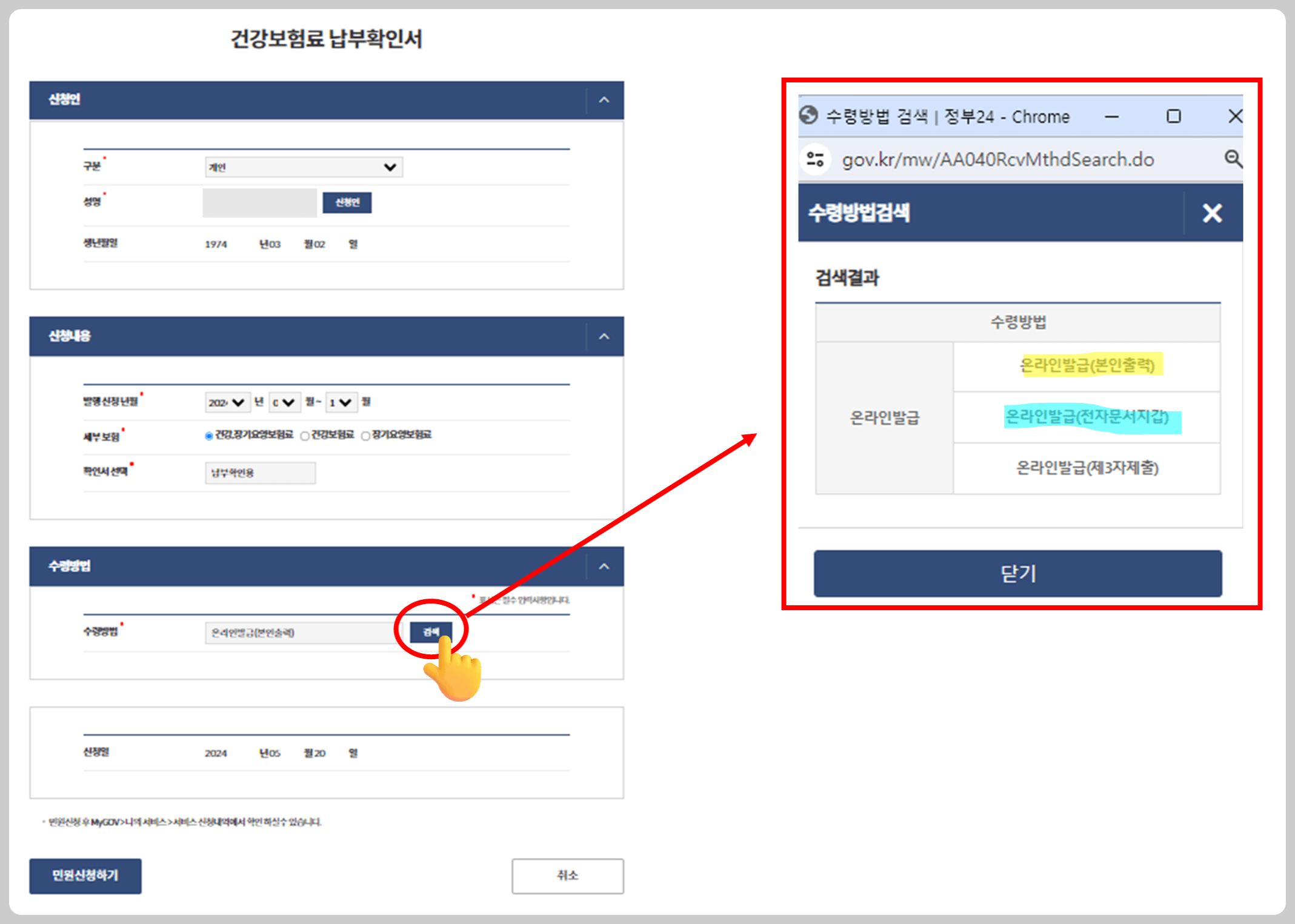Click the zoom magnifier icon in address bar

coord(1233,159)
